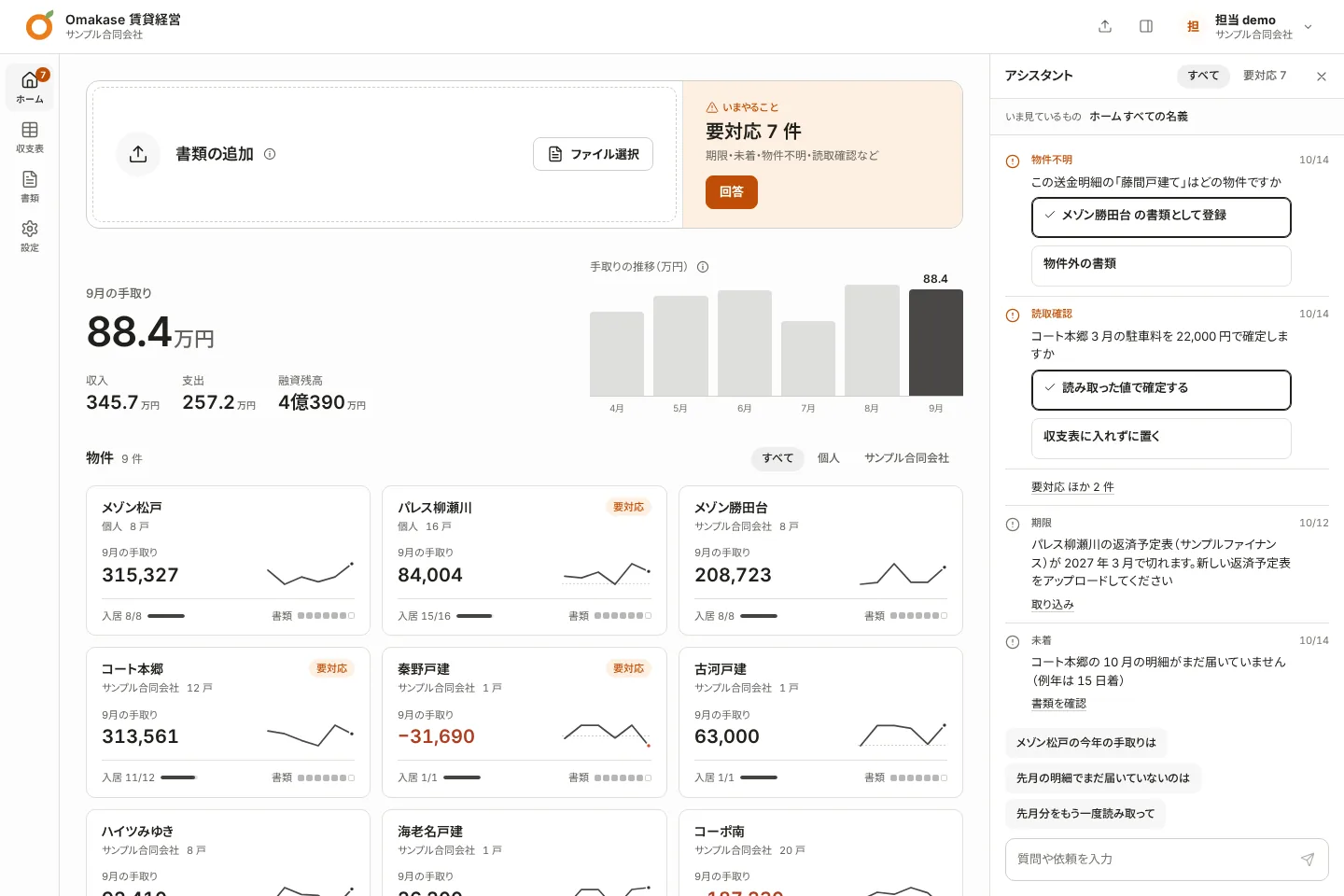Open the メゾン勝田台 property card
The height and width of the screenshot is (896, 1344).
(820, 561)
